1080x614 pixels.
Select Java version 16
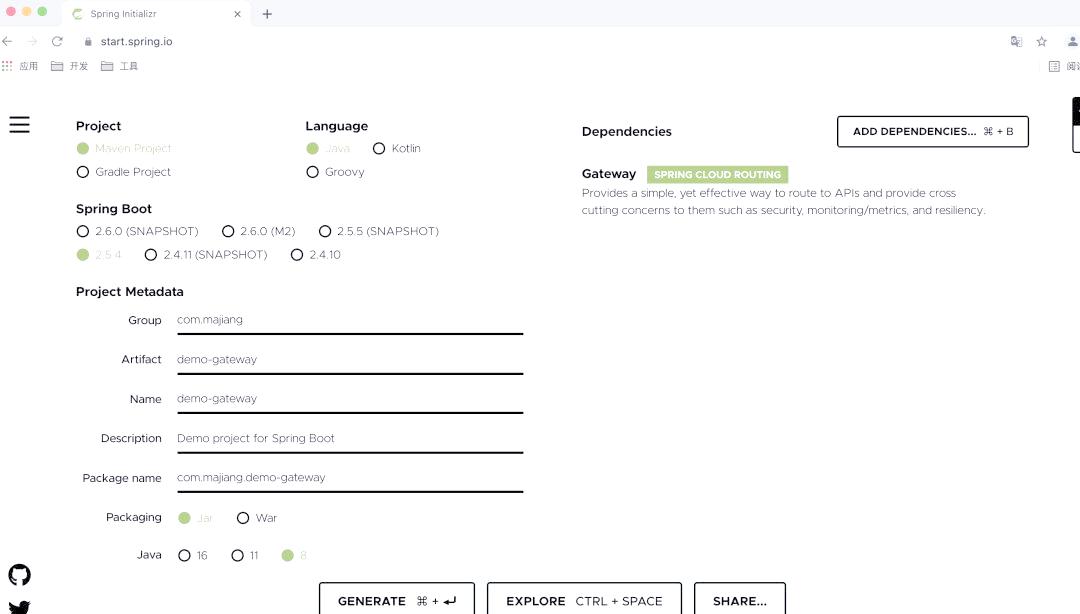point(192,555)
